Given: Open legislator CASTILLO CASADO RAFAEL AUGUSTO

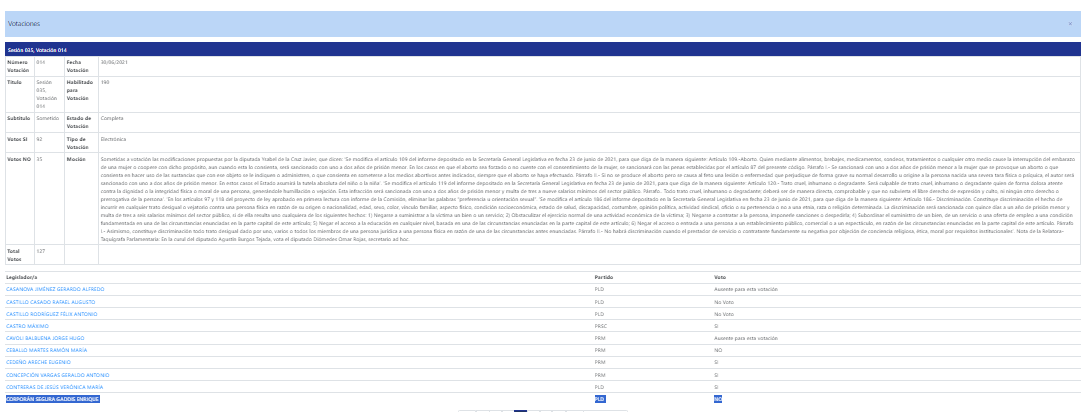Looking at the screenshot, I should [x=51, y=302].
